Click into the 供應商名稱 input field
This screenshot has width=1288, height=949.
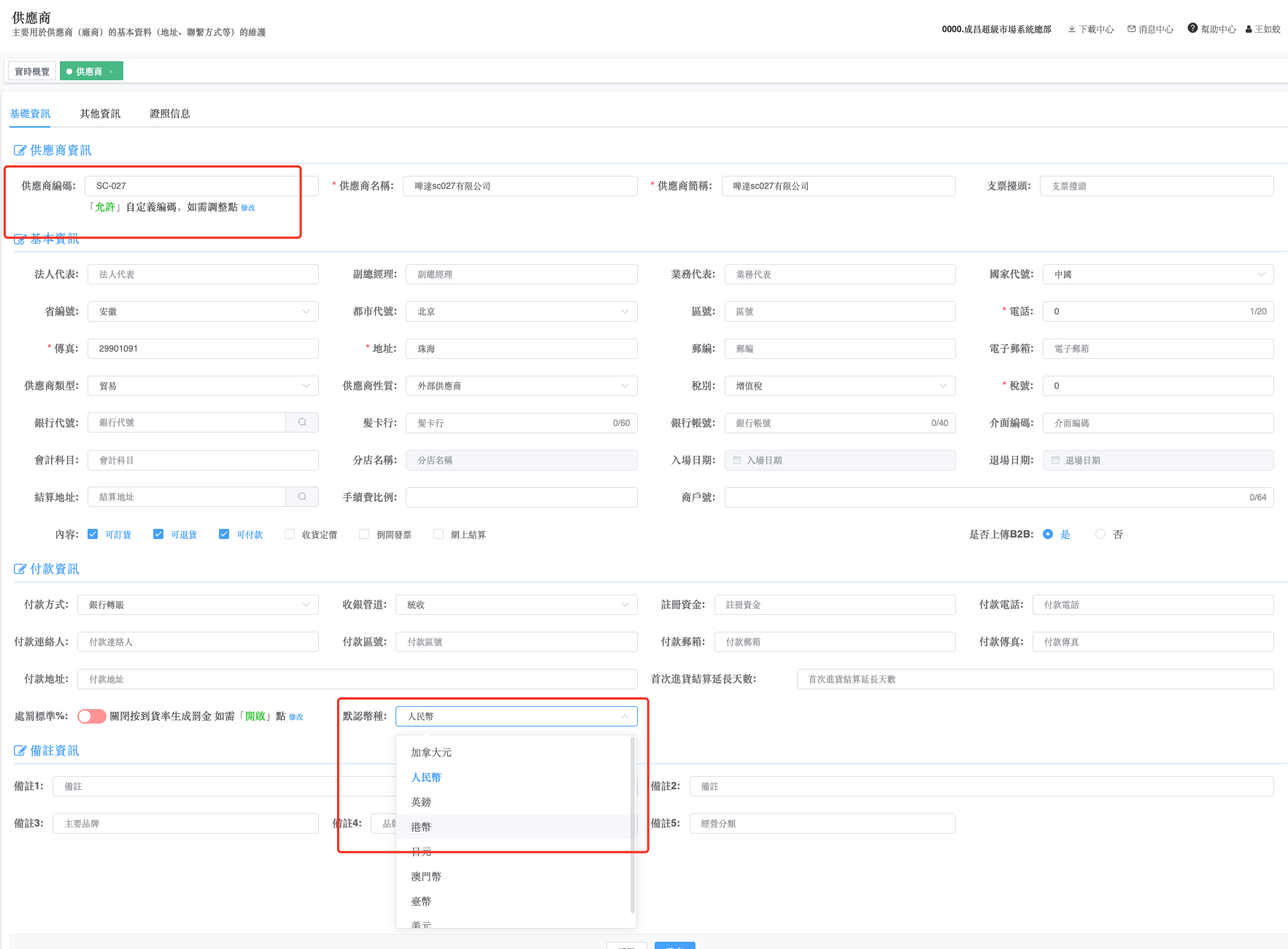[520, 186]
